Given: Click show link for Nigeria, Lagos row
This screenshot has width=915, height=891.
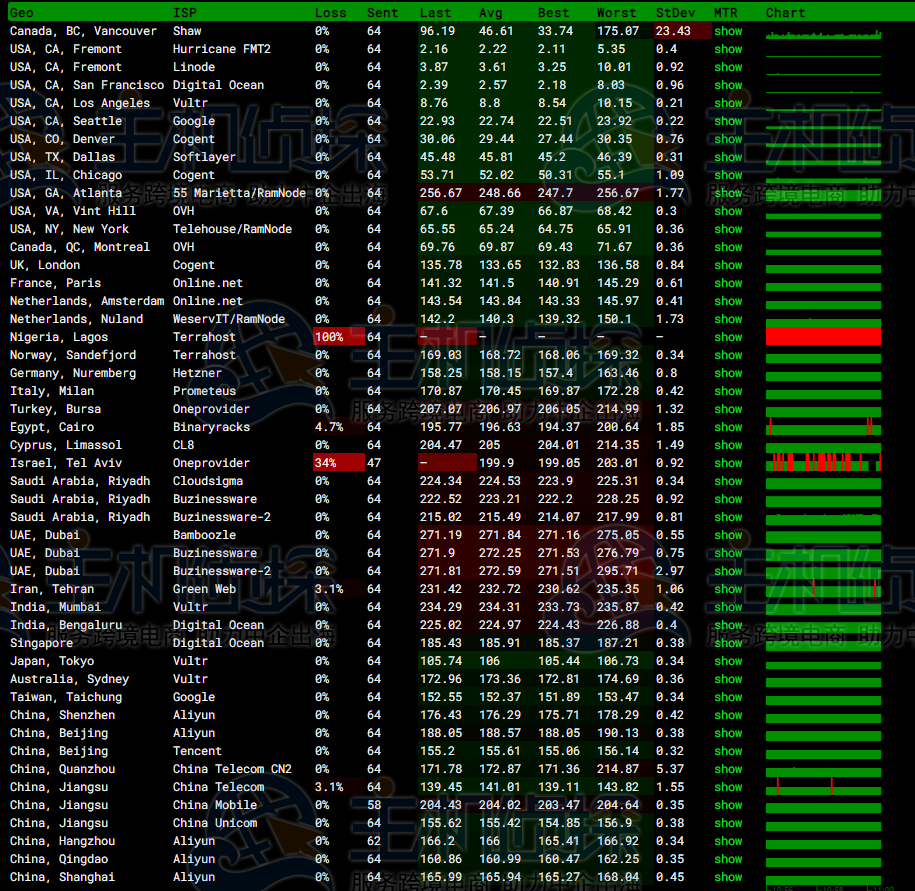Looking at the screenshot, I should pyautogui.click(x=728, y=337).
